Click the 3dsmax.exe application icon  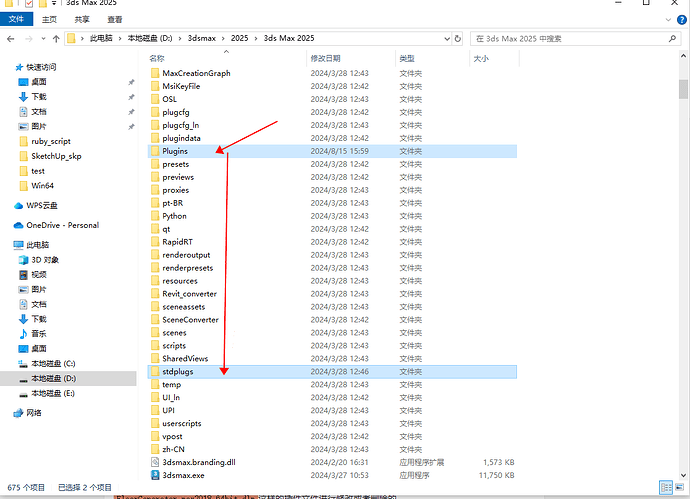coord(154,475)
